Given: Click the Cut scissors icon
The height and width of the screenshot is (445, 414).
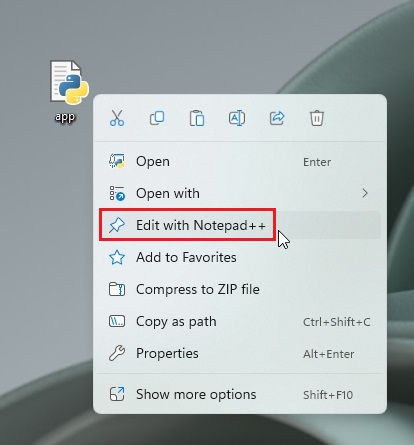Looking at the screenshot, I should (x=117, y=118).
